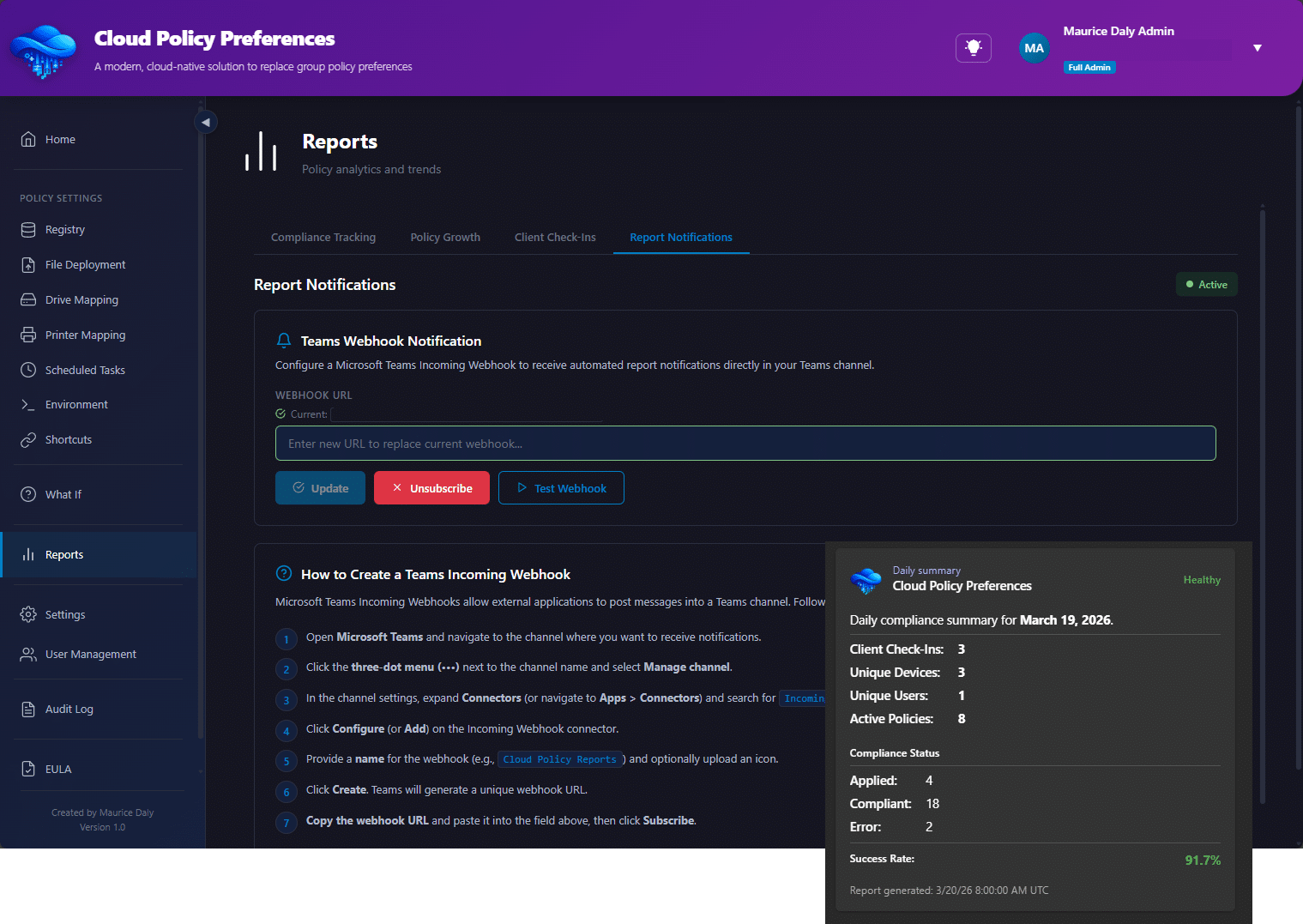Click the MA user avatar

pos(1034,48)
